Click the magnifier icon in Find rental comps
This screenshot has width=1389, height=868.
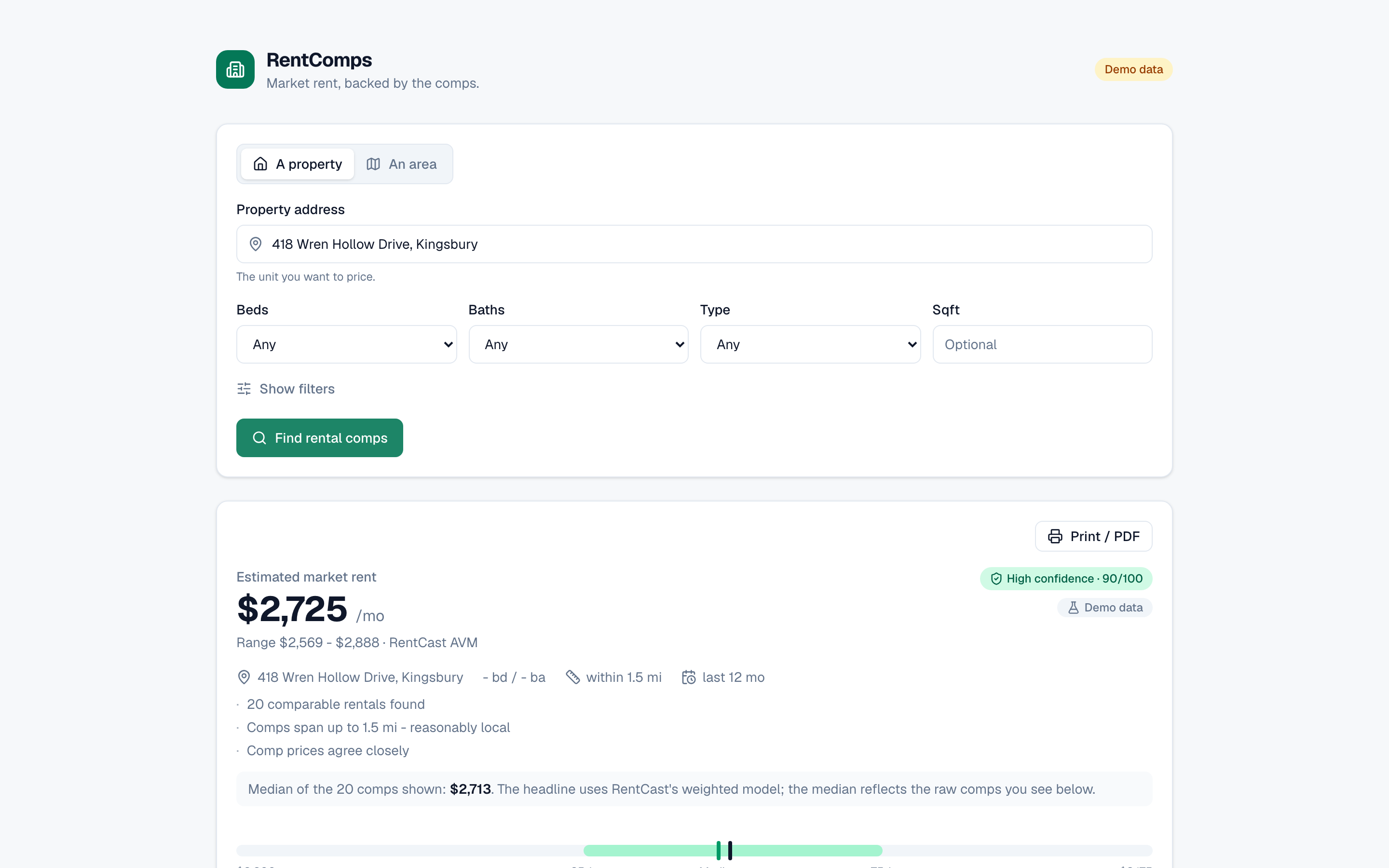pyautogui.click(x=259, y=438)
